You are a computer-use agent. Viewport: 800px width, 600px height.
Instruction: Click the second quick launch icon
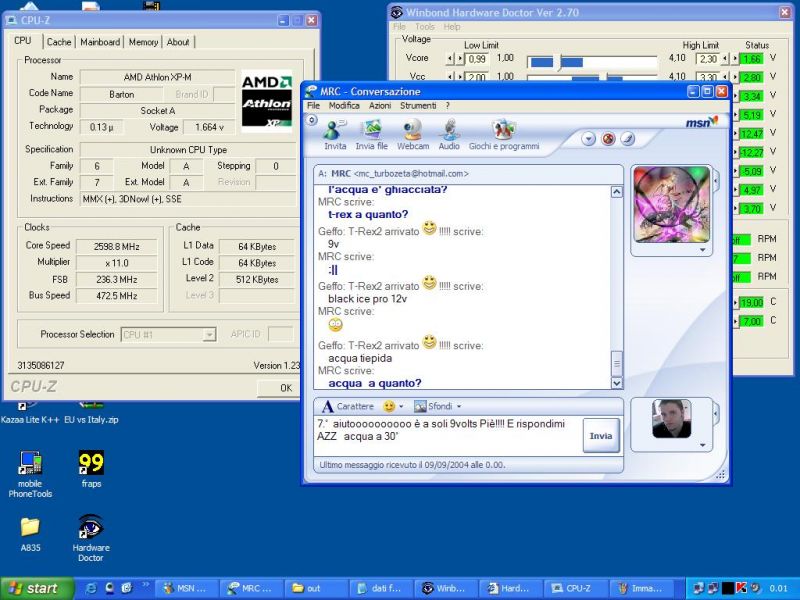coord(109,588)
